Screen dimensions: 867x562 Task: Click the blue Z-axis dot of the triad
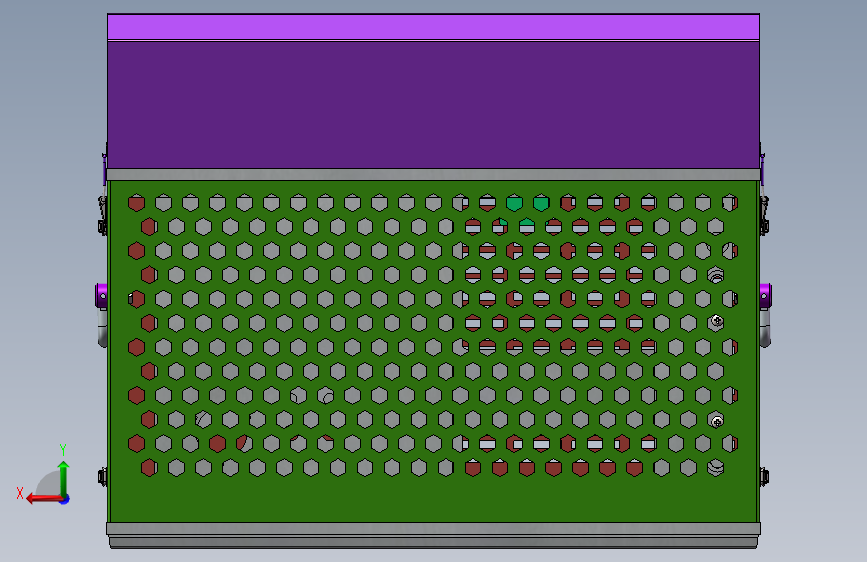point(65,499)
